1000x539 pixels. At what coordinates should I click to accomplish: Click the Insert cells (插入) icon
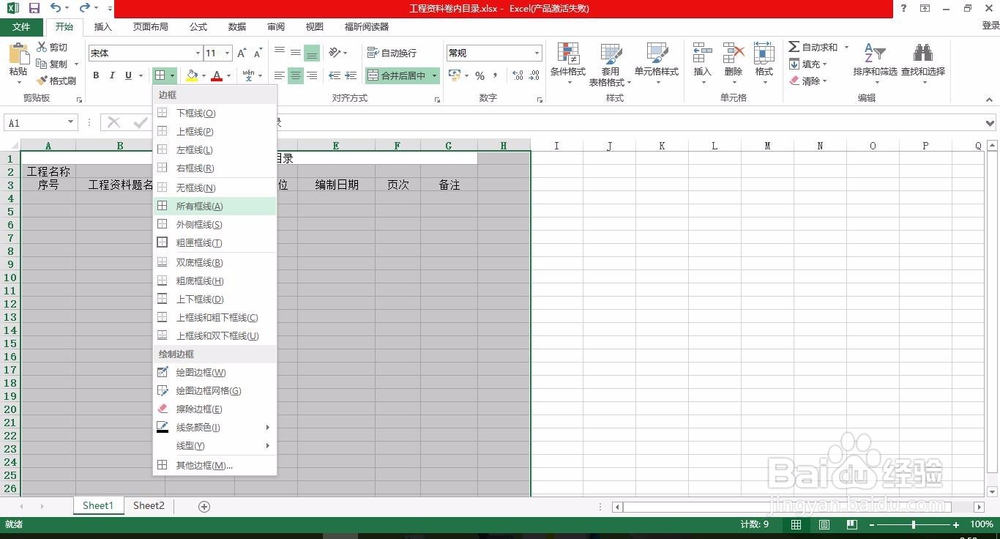(x=702, y=62)
